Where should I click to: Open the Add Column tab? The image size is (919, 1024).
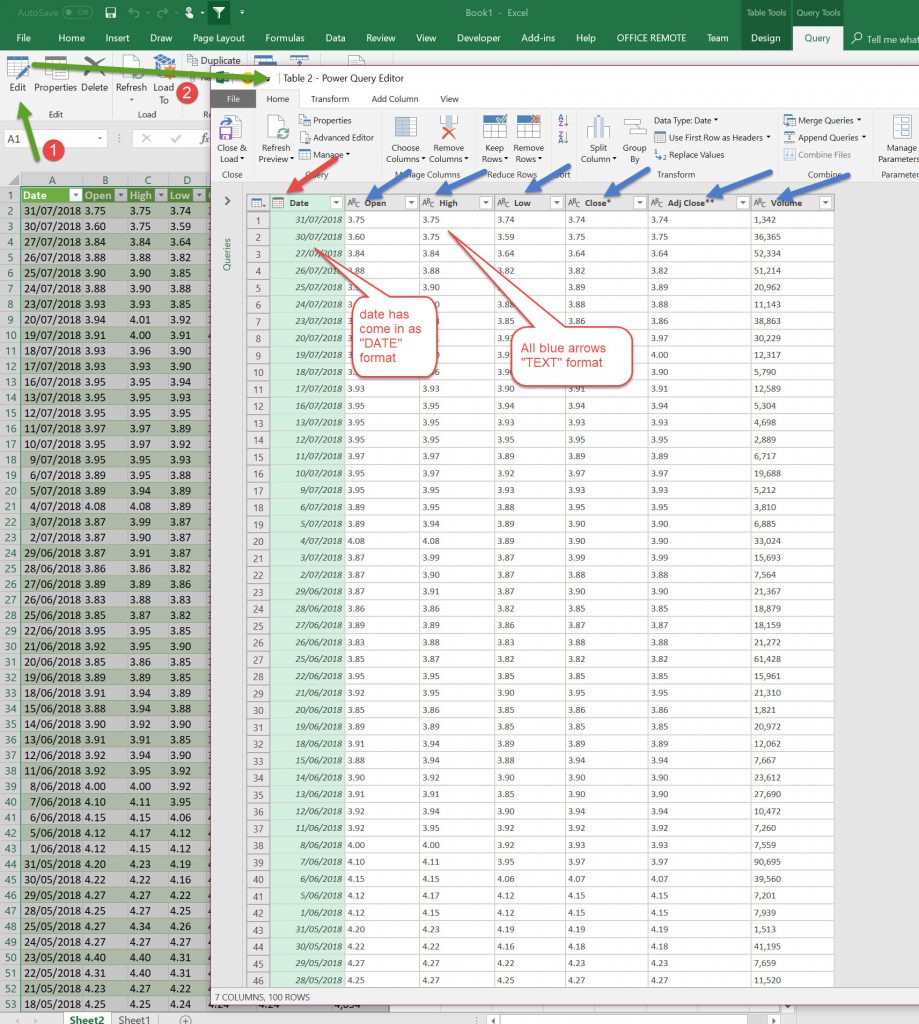coord(394,99)
